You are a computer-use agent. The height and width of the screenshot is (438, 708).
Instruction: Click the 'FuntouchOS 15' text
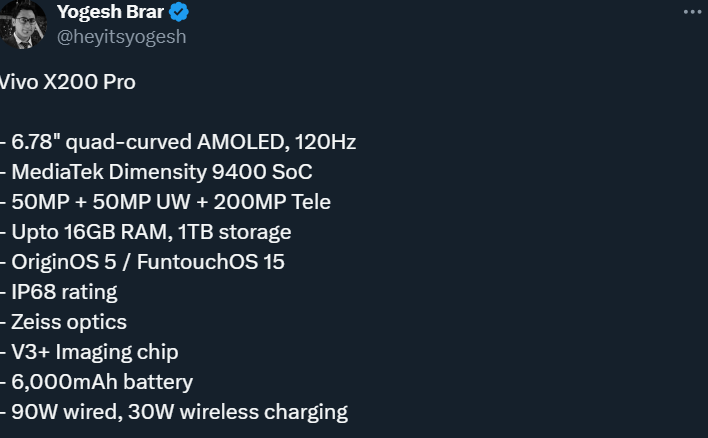210,262
